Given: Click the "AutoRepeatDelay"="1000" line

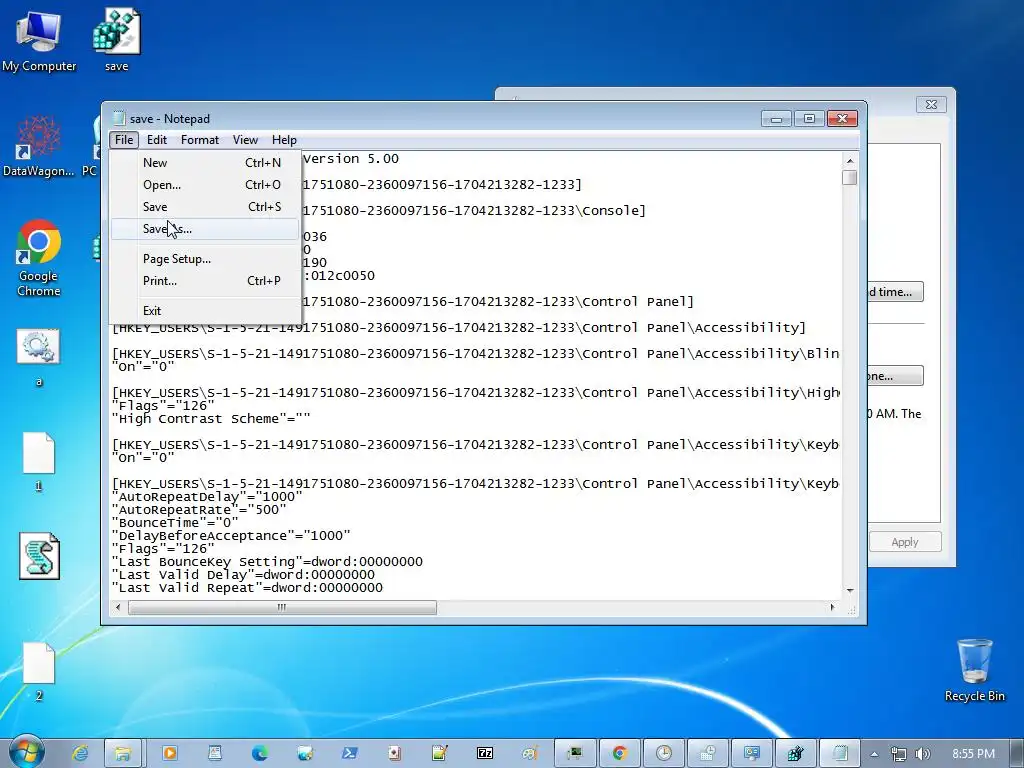Looking at the screenshot, I should [x=207, y=497].
